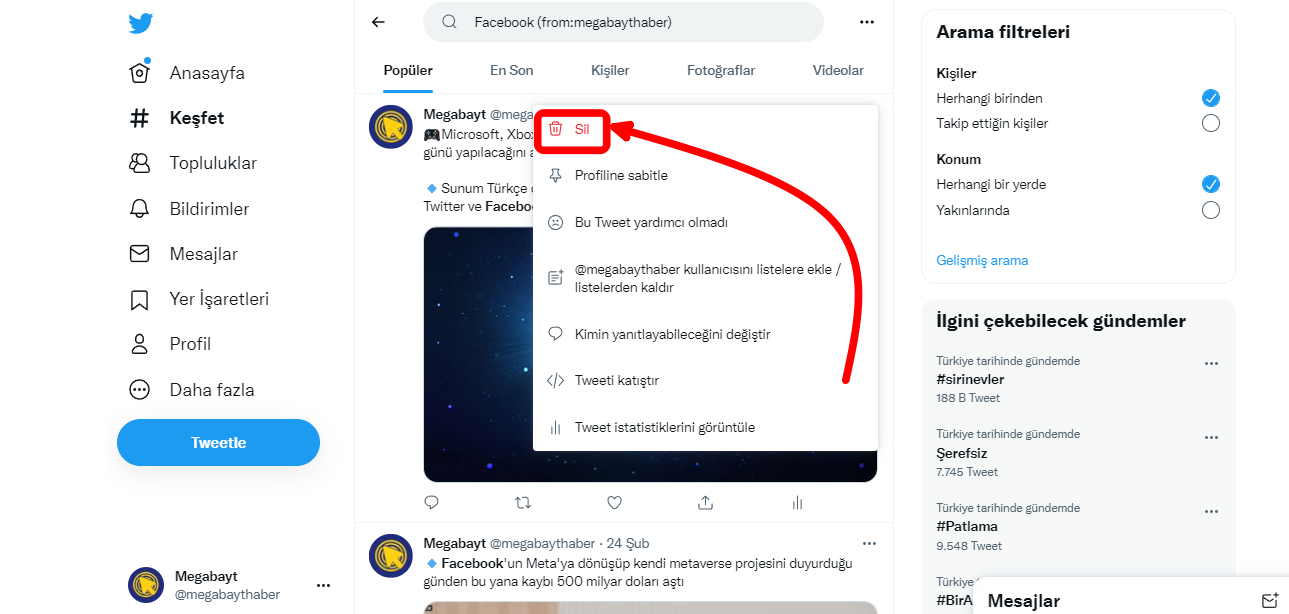Retweet the first Megabayt tweet
Image resolution: width=1289 pixels, height=614 pixels.
point(523,502)
